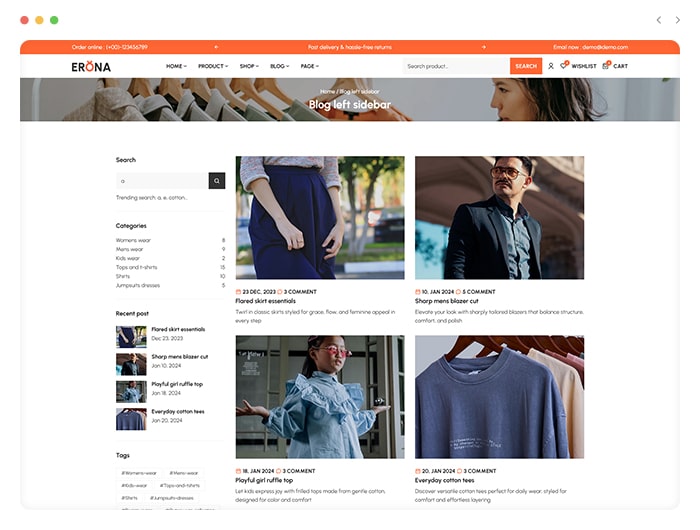The image size is (700, 530).
Task: Click the #Womens-wear tag
Action: click(x=139, y=472)
